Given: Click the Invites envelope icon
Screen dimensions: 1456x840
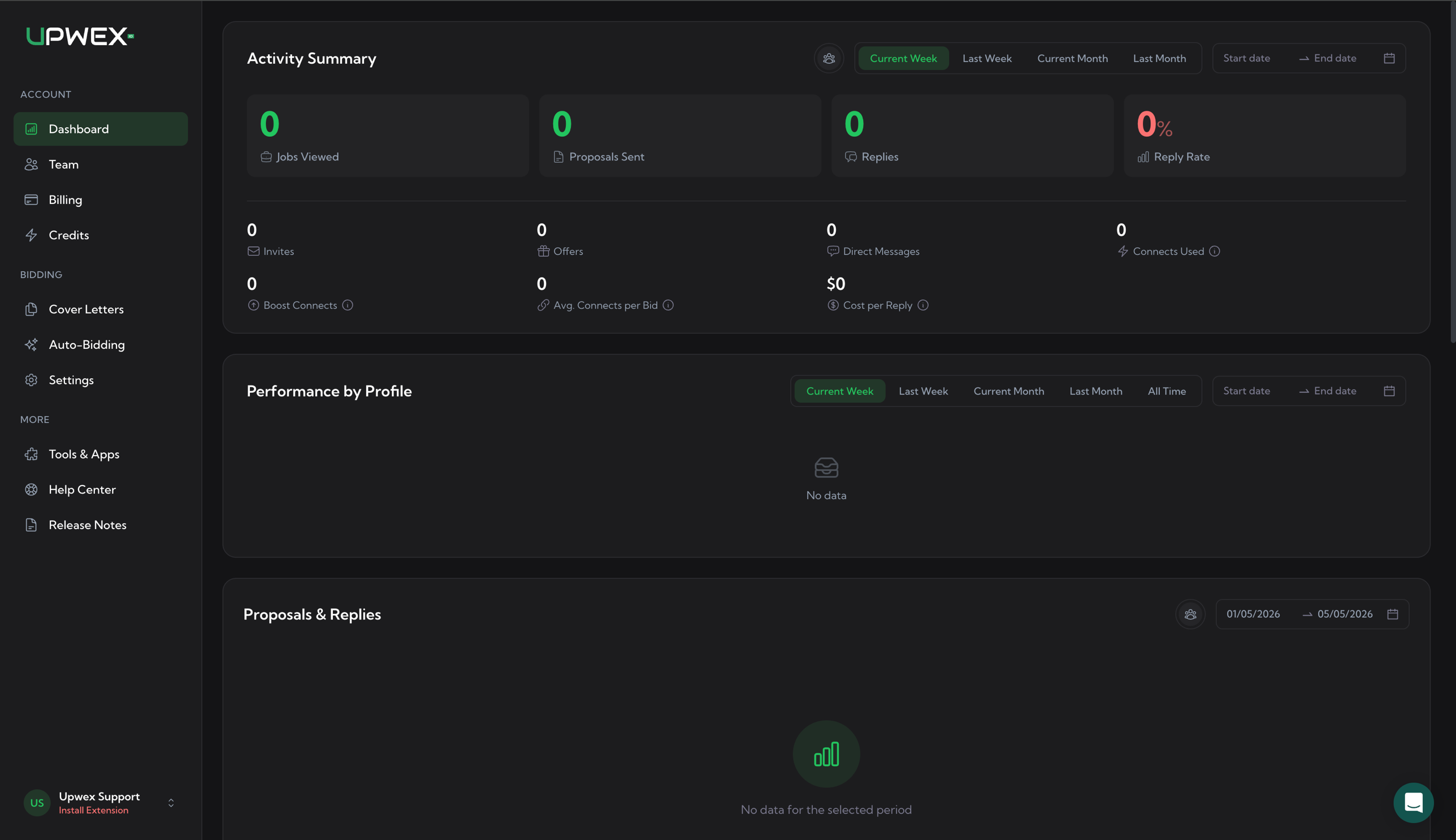Looking at the screenshot, I should [x=253, y=251].
